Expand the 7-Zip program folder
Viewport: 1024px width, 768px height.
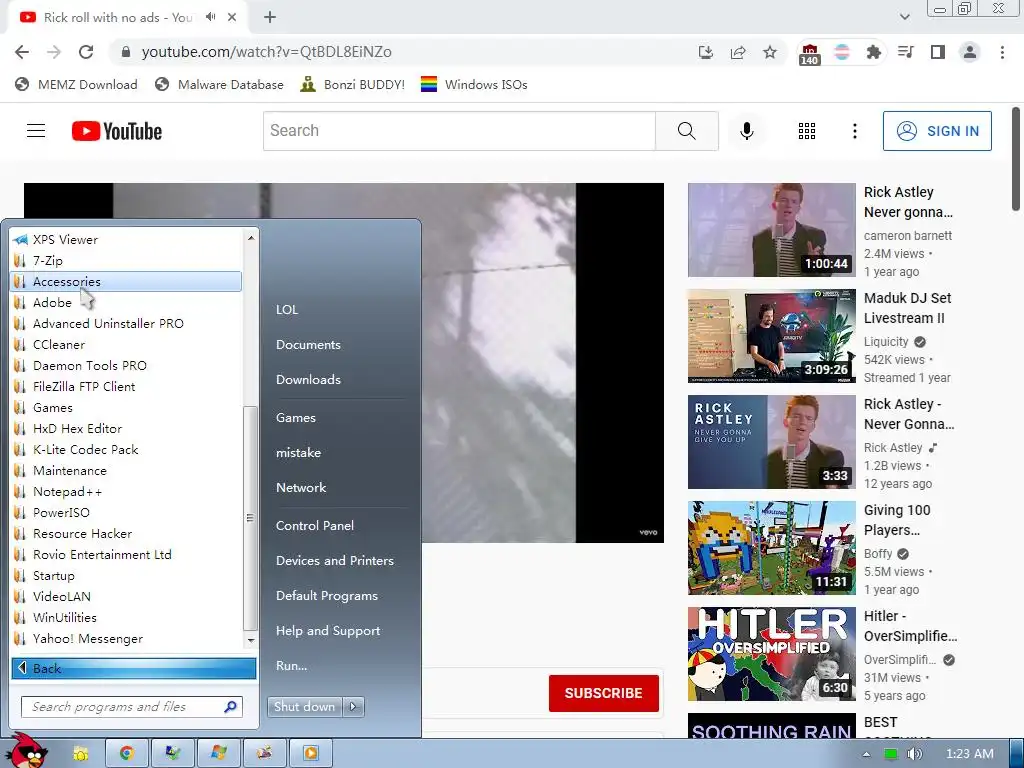(127, 261)
